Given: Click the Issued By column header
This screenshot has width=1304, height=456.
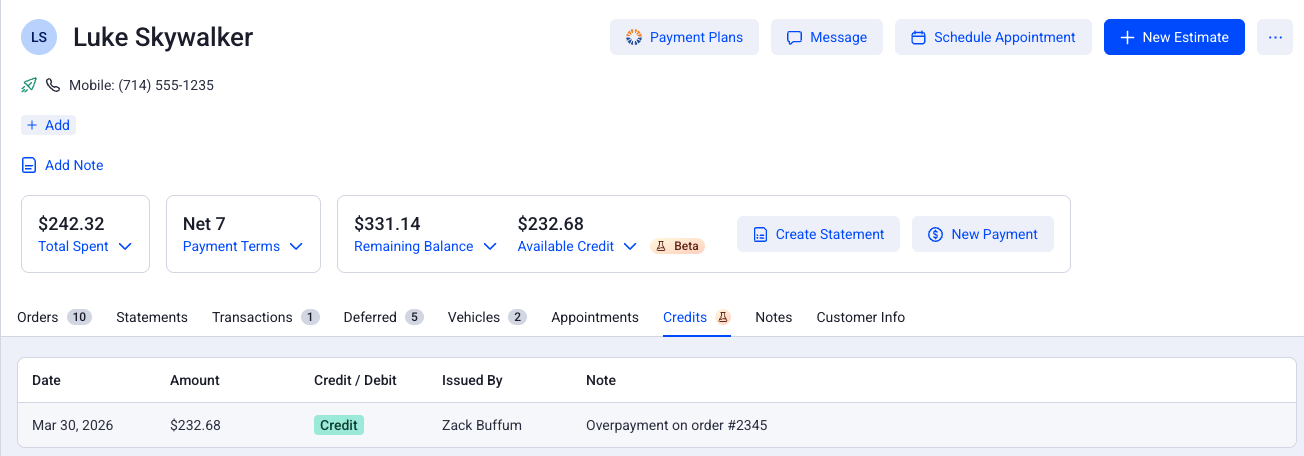Looking at the screenshot, I should click(x=472, y=380).
